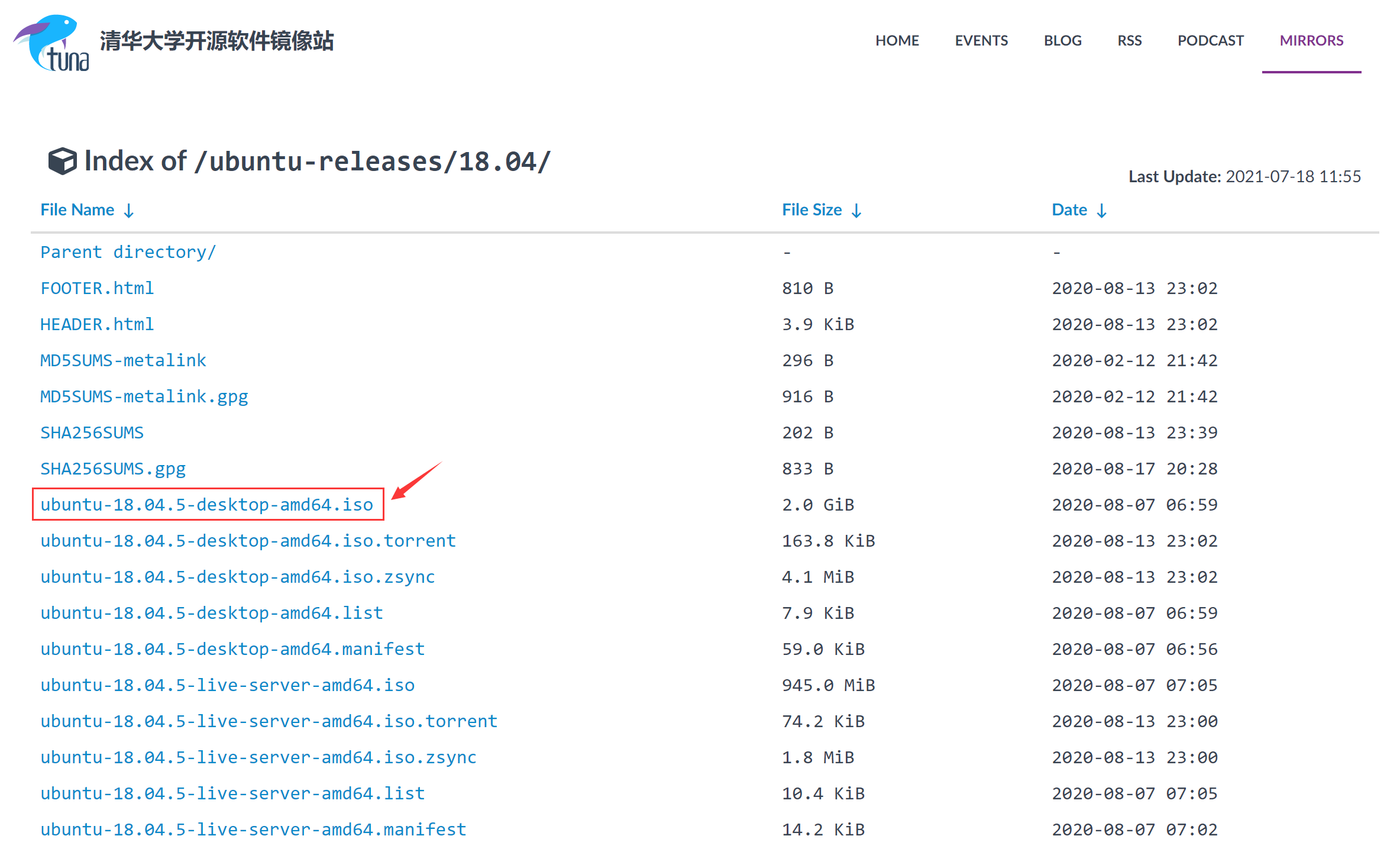Open the EVENTS nav item

tap(981, 40)
